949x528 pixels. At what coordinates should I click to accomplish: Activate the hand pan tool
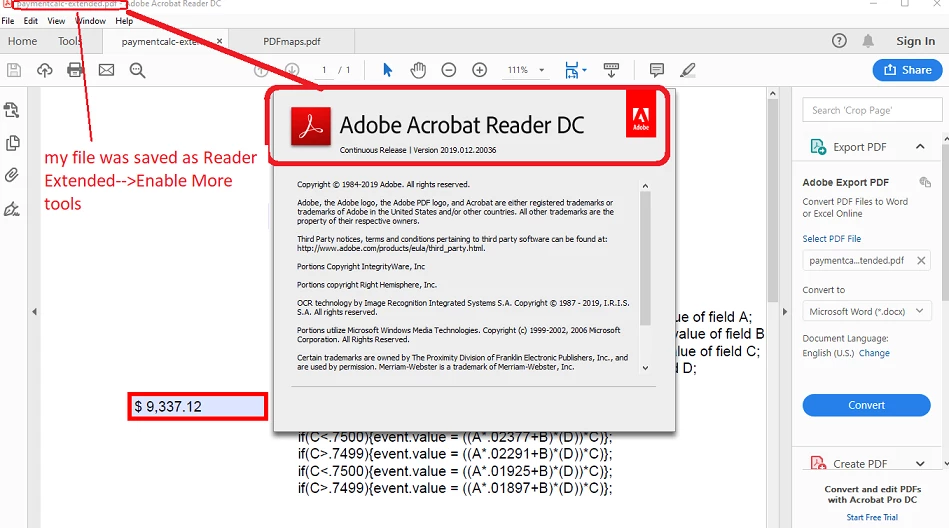tap(418, 70)
